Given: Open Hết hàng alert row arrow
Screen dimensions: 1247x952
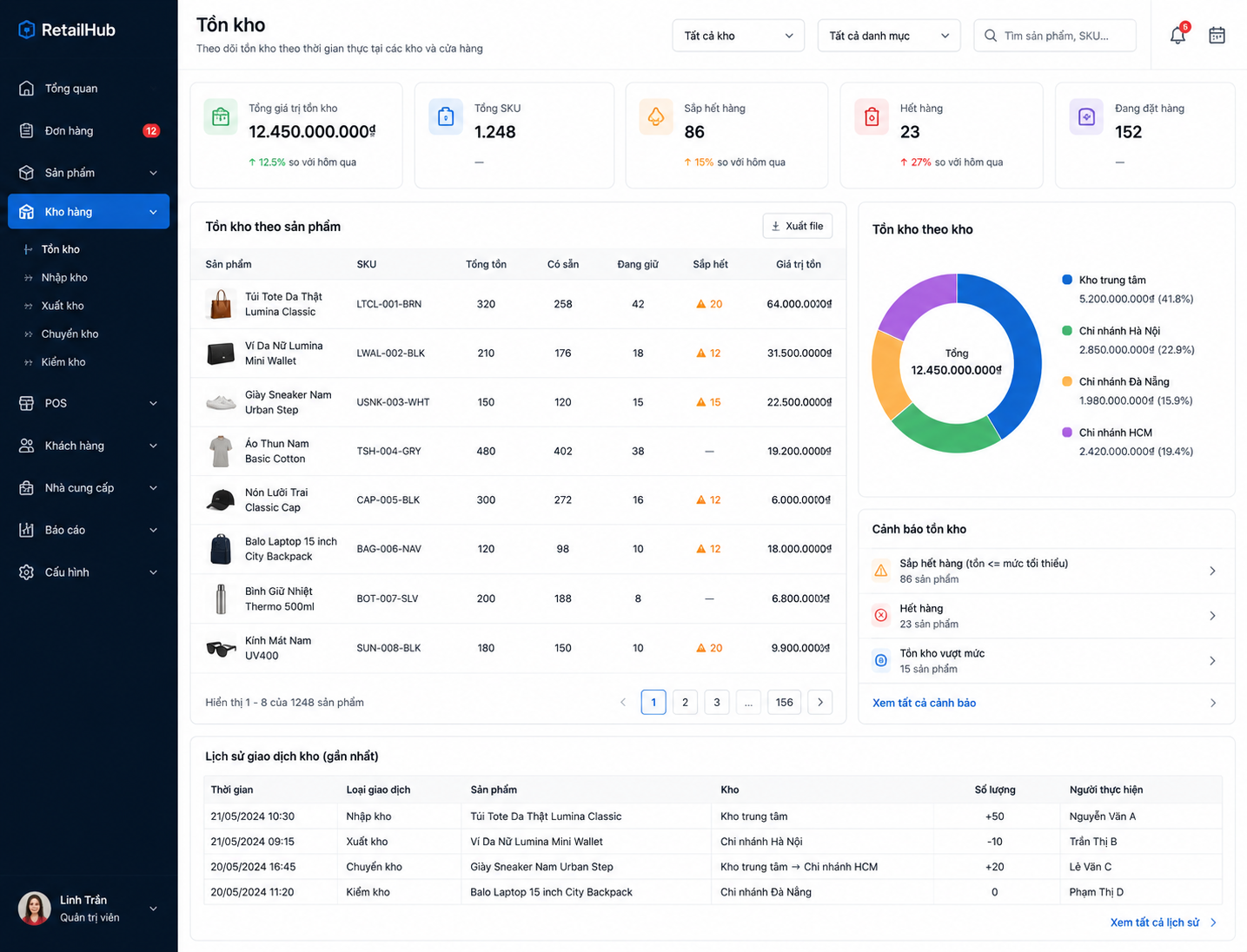Looking at the screenshot, I should point(1212,616).
